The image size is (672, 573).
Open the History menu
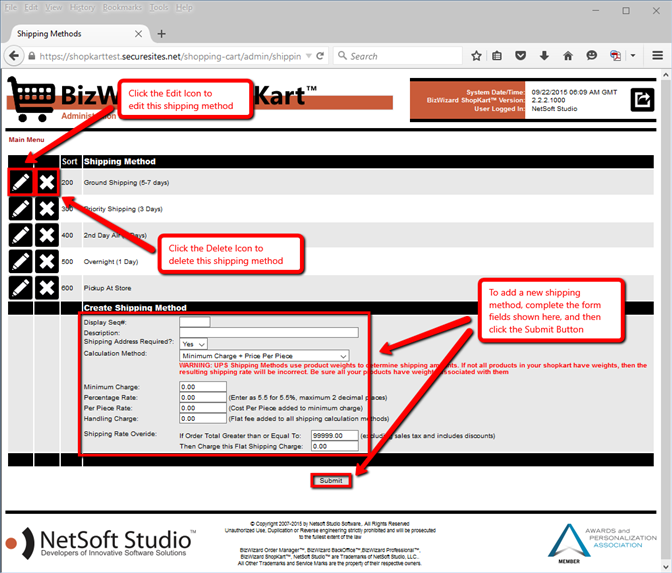(82, 8)
